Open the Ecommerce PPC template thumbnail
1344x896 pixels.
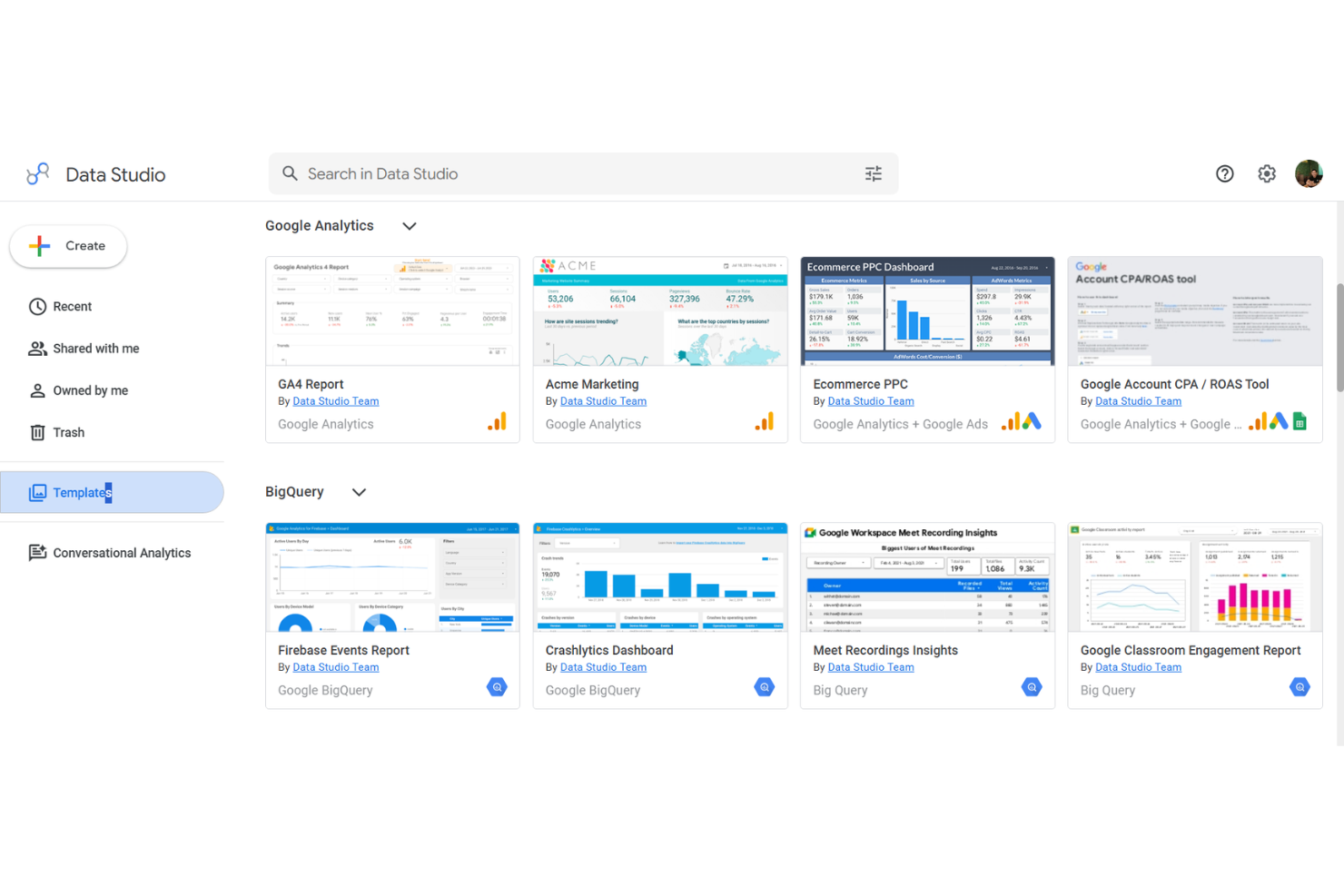point(927,311)
